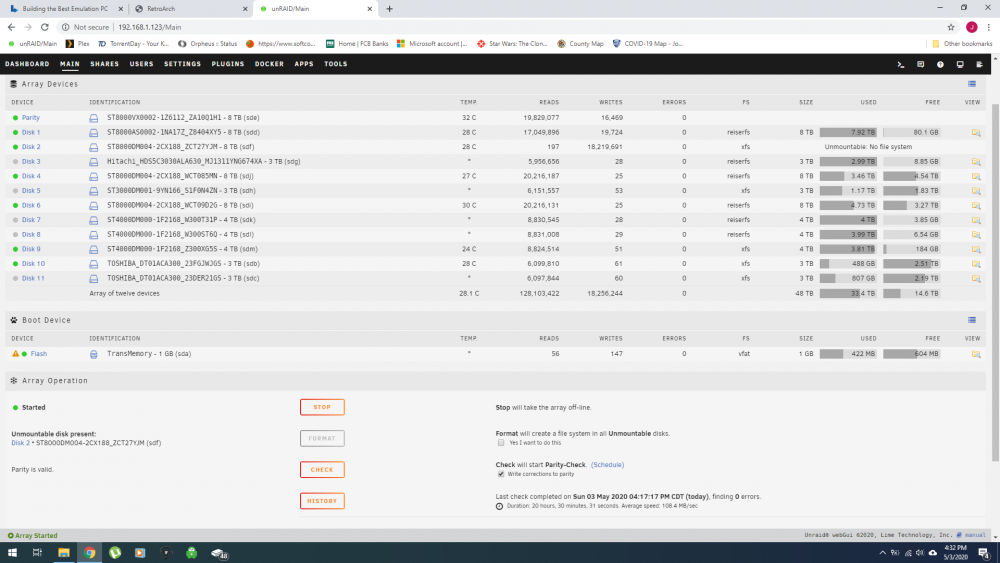Open the Disk 4 device link
Viewport: 1000px width, 563px height.
point(31,177)
